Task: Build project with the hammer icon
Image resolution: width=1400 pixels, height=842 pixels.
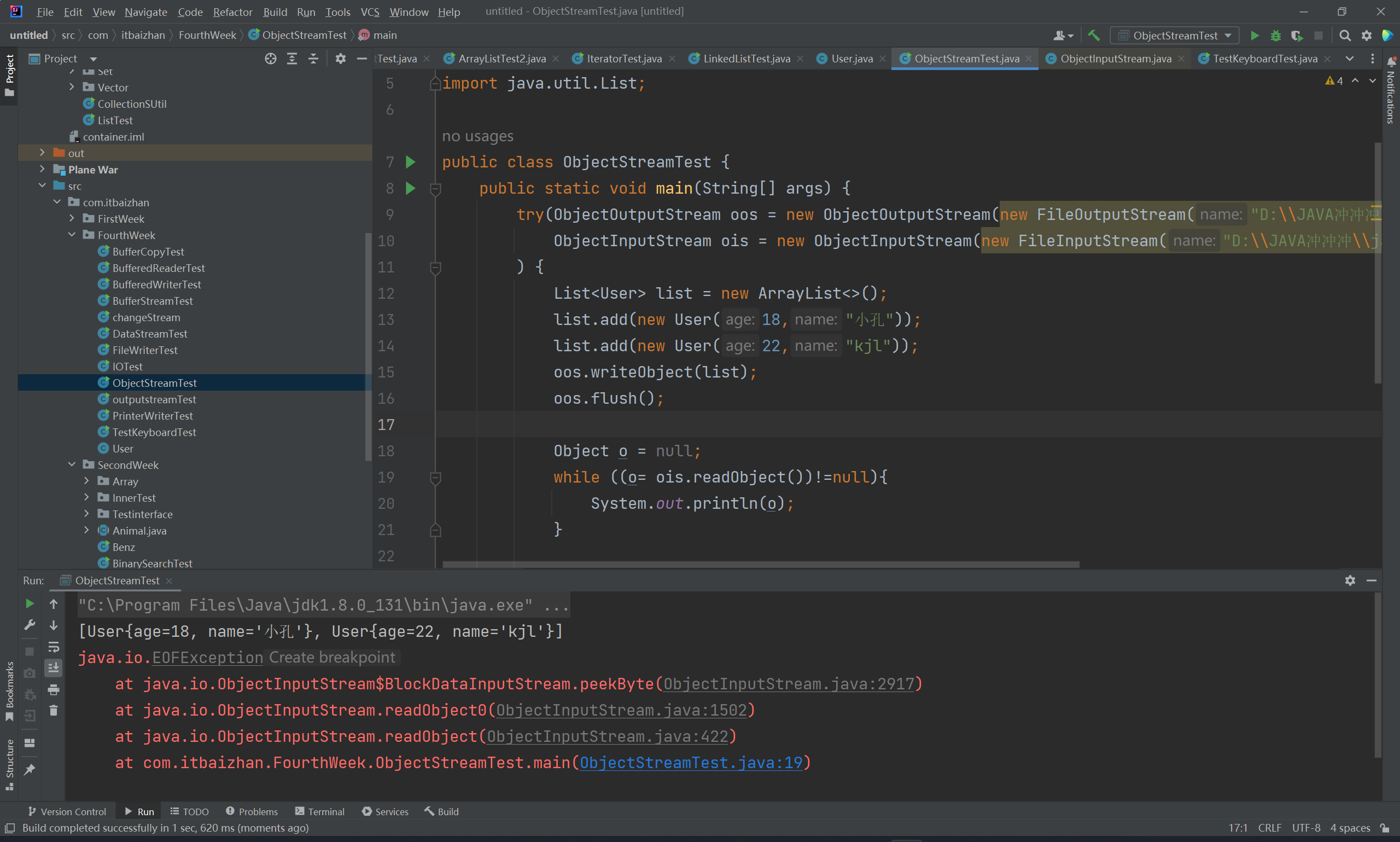Action: 1094,36
